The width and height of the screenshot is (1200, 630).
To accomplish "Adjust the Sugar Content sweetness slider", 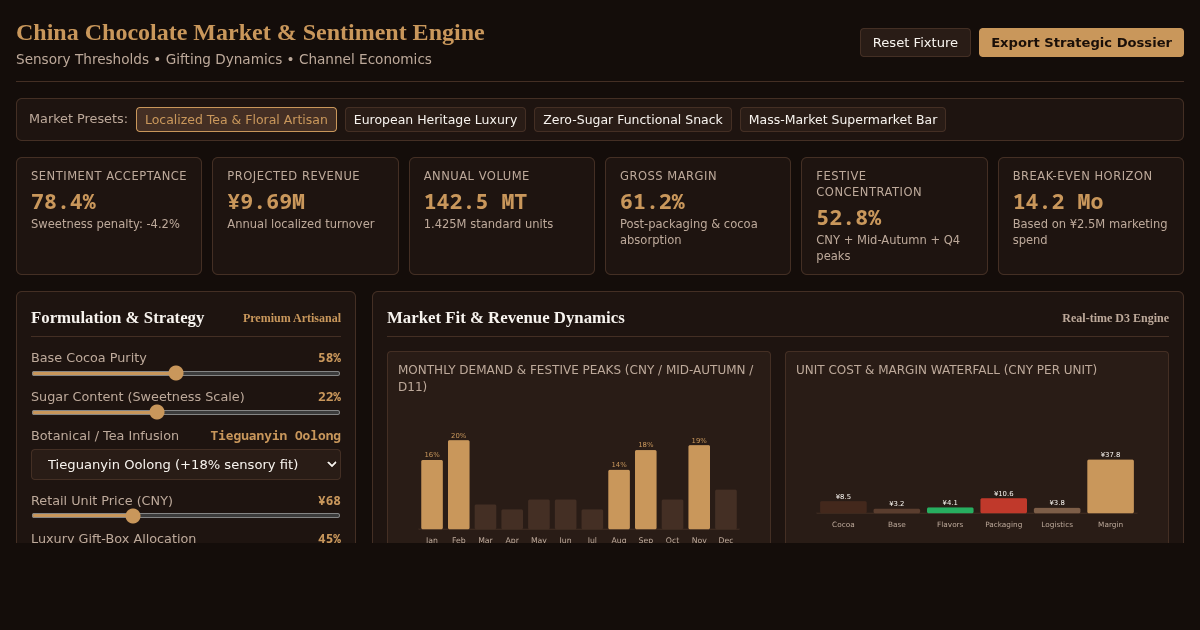I will pyautogui.click(x=186, y=412).
